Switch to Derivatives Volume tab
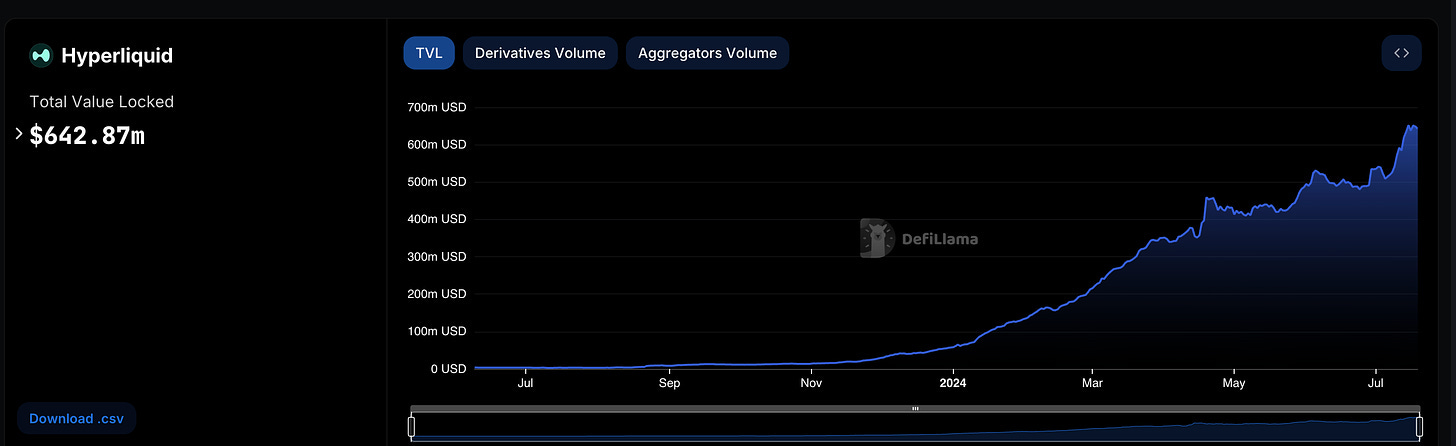 pyautogui.click(x=540, y=53)
